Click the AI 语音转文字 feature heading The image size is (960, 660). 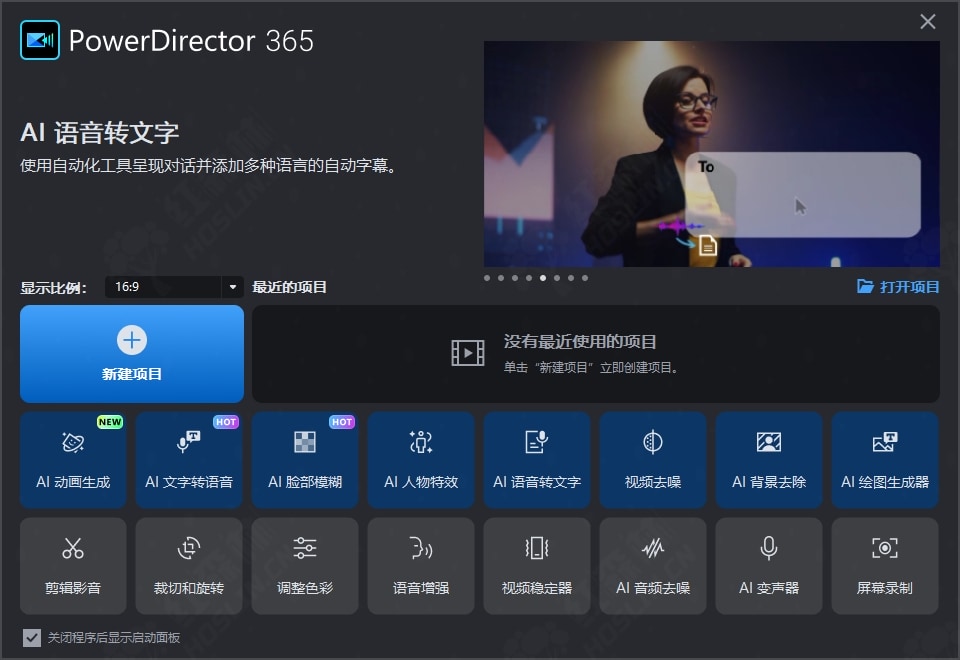(x=100, y=133)
